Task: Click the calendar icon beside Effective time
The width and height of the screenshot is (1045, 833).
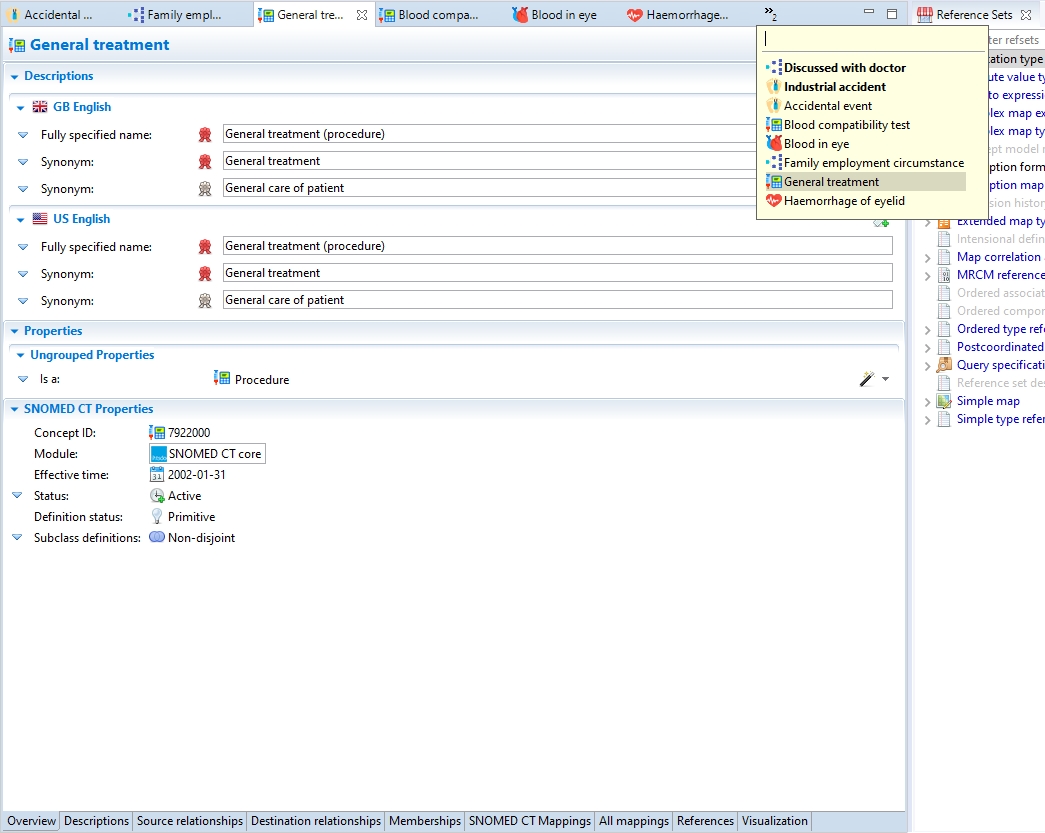Action: pos(157,475)
